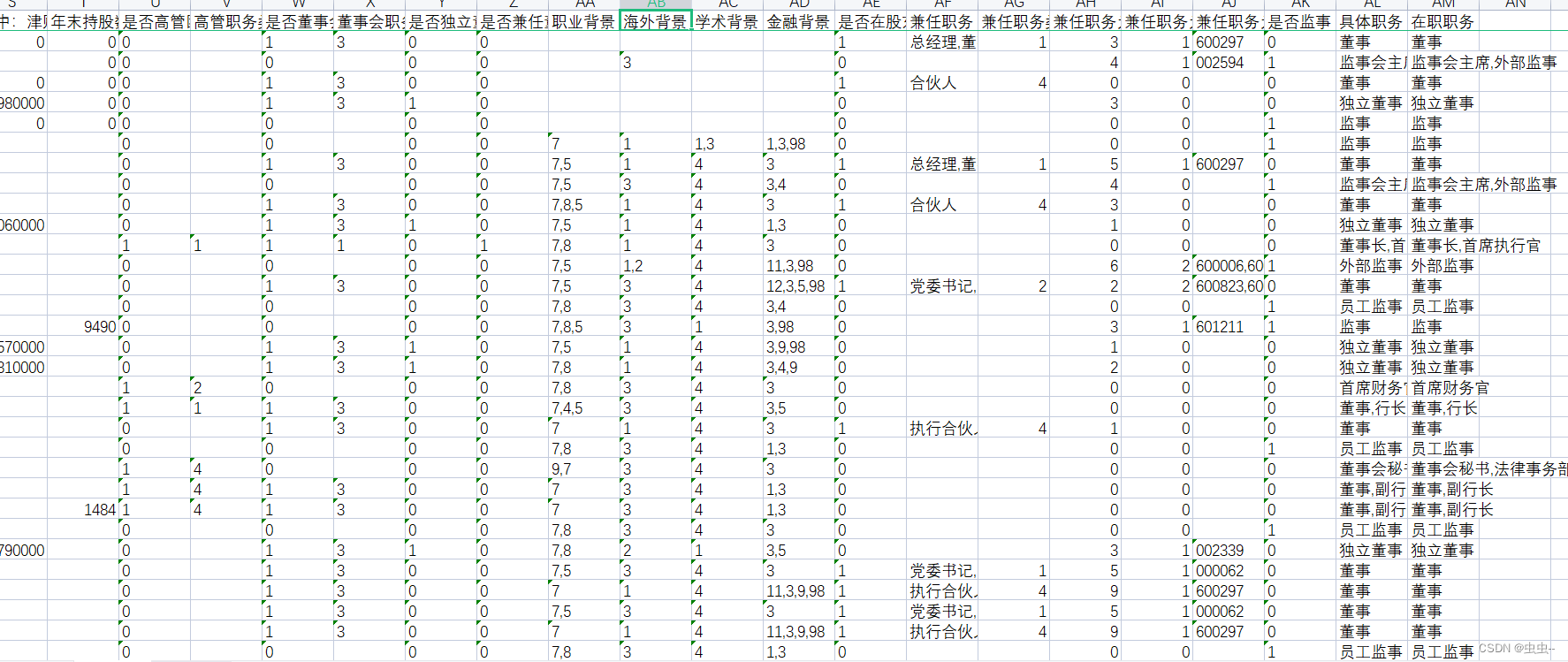
Task: Select the 金融背景 cell 3,4,9
Action: (x=799, y=368)
